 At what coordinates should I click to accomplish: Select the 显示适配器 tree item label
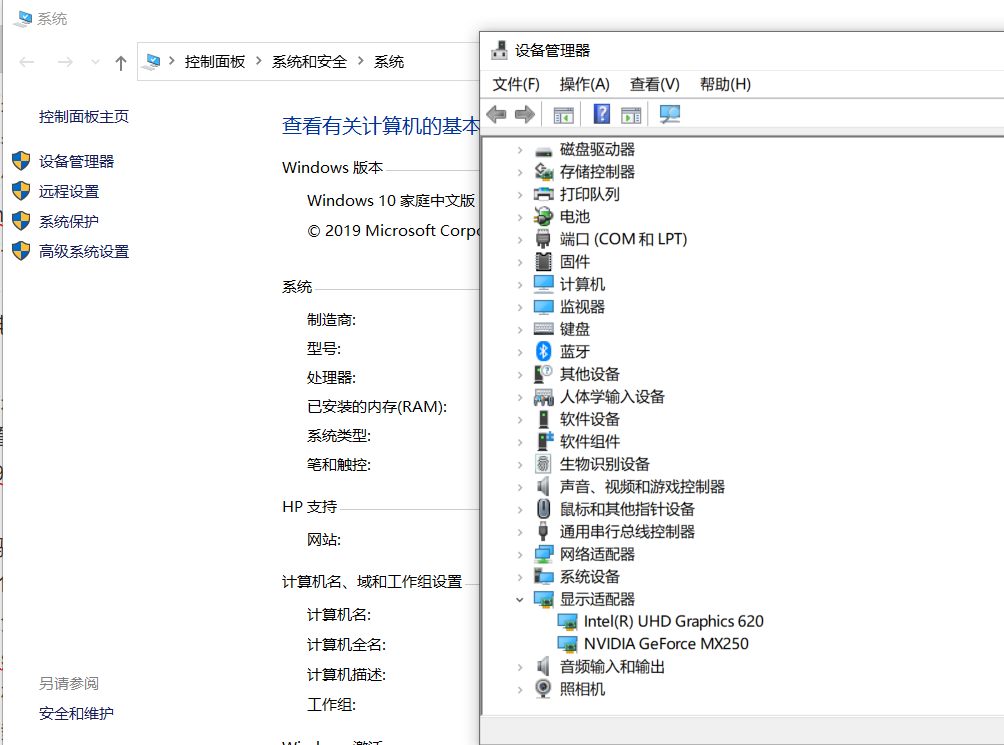point(597,600)
